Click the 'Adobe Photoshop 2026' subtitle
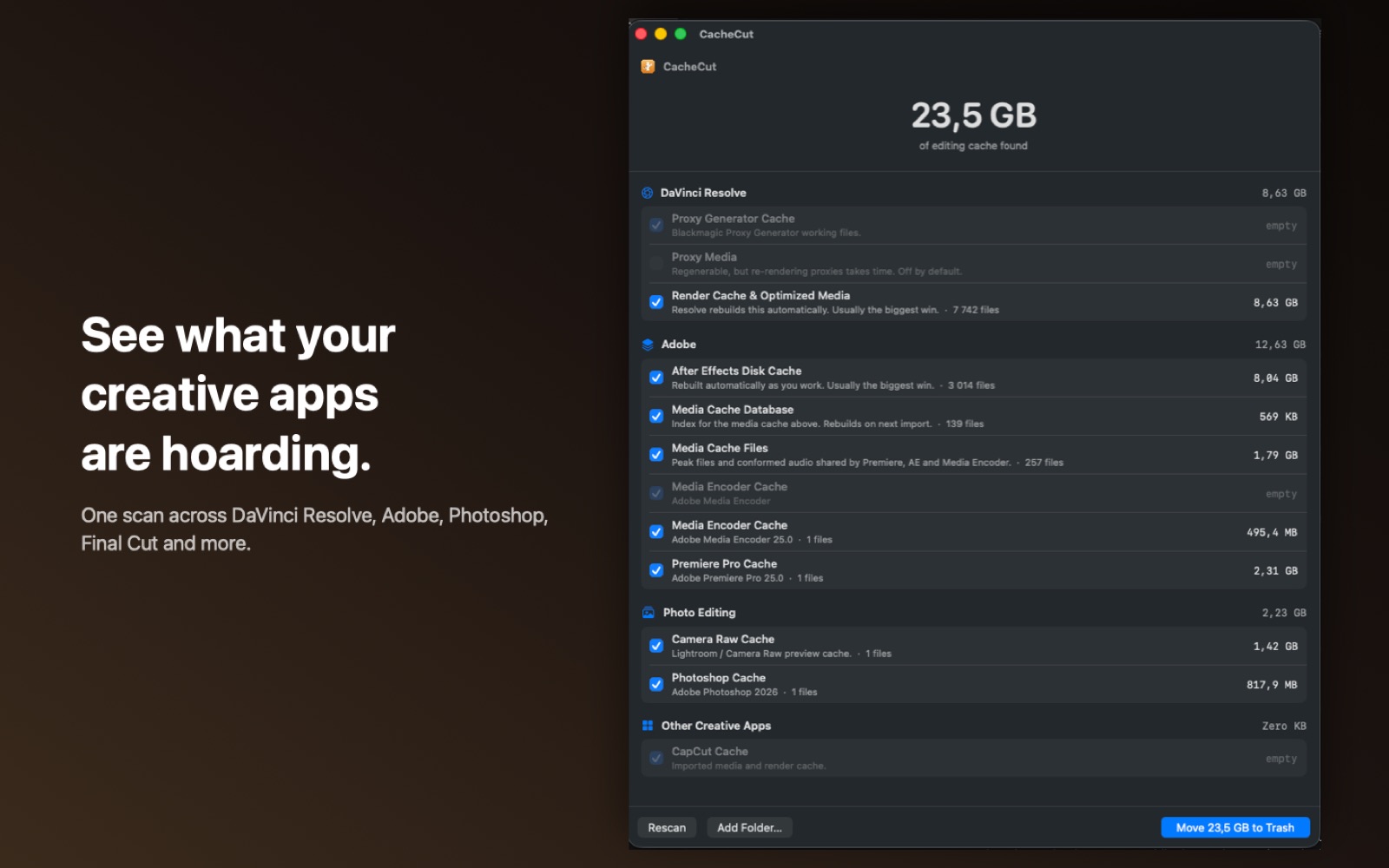This screenshot has height=868, width=1389. click(x=724, y=693)
